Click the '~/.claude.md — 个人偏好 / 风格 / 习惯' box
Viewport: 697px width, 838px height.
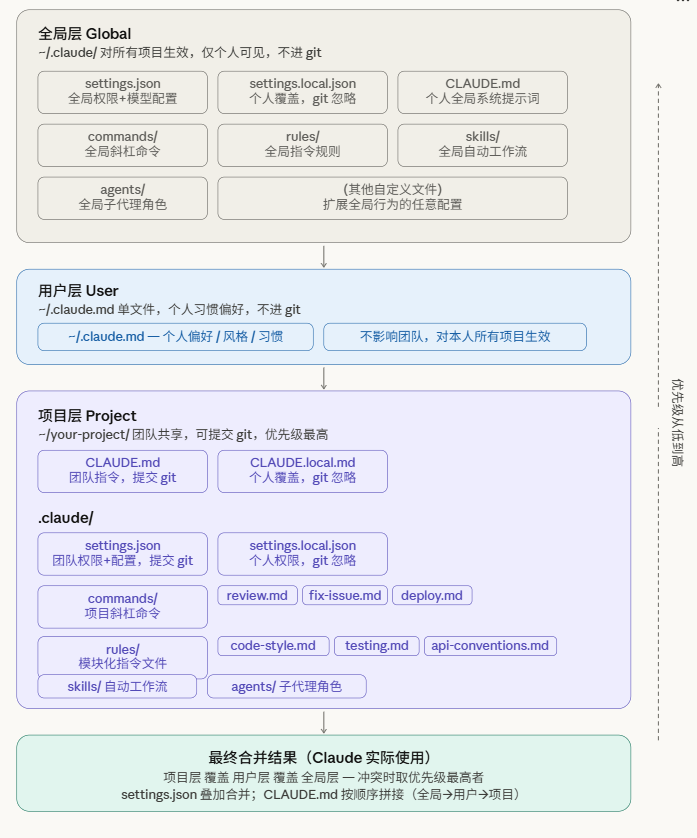pyautogui.click(x=175, y=337)
